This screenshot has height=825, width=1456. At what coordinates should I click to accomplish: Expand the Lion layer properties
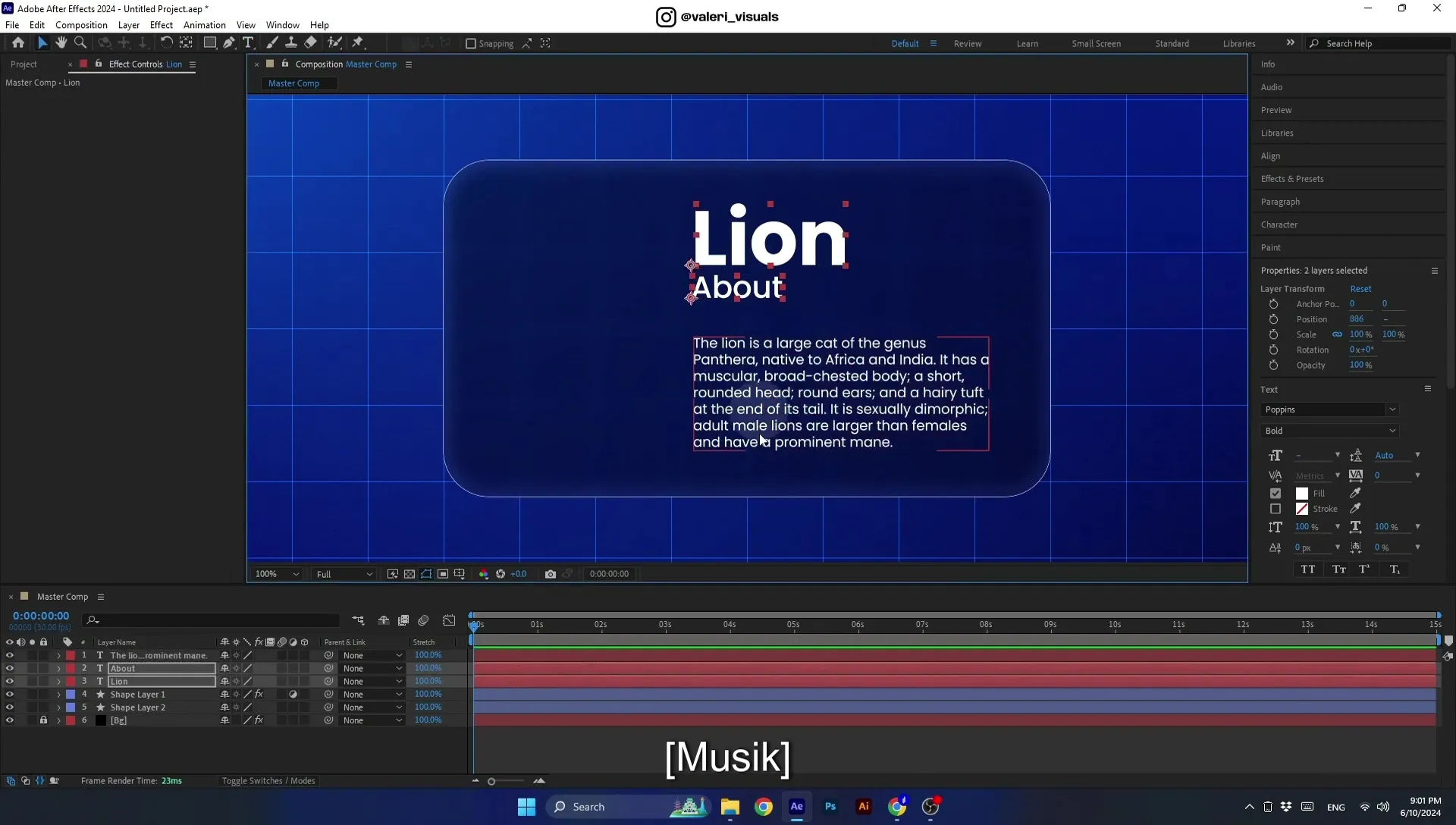(58, 682)
